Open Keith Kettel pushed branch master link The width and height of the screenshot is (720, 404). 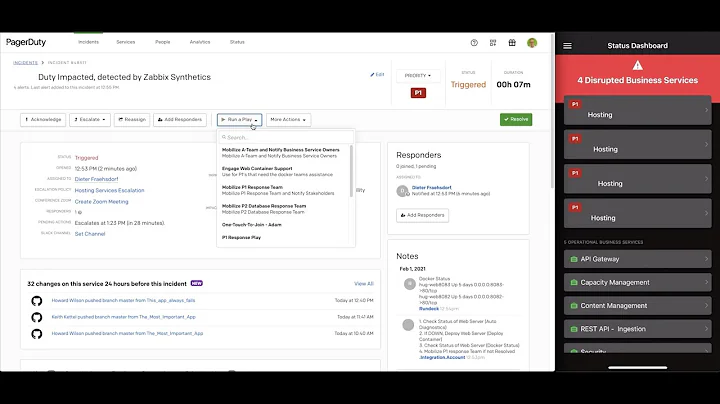pyautogui.click(x=124, y=317)
